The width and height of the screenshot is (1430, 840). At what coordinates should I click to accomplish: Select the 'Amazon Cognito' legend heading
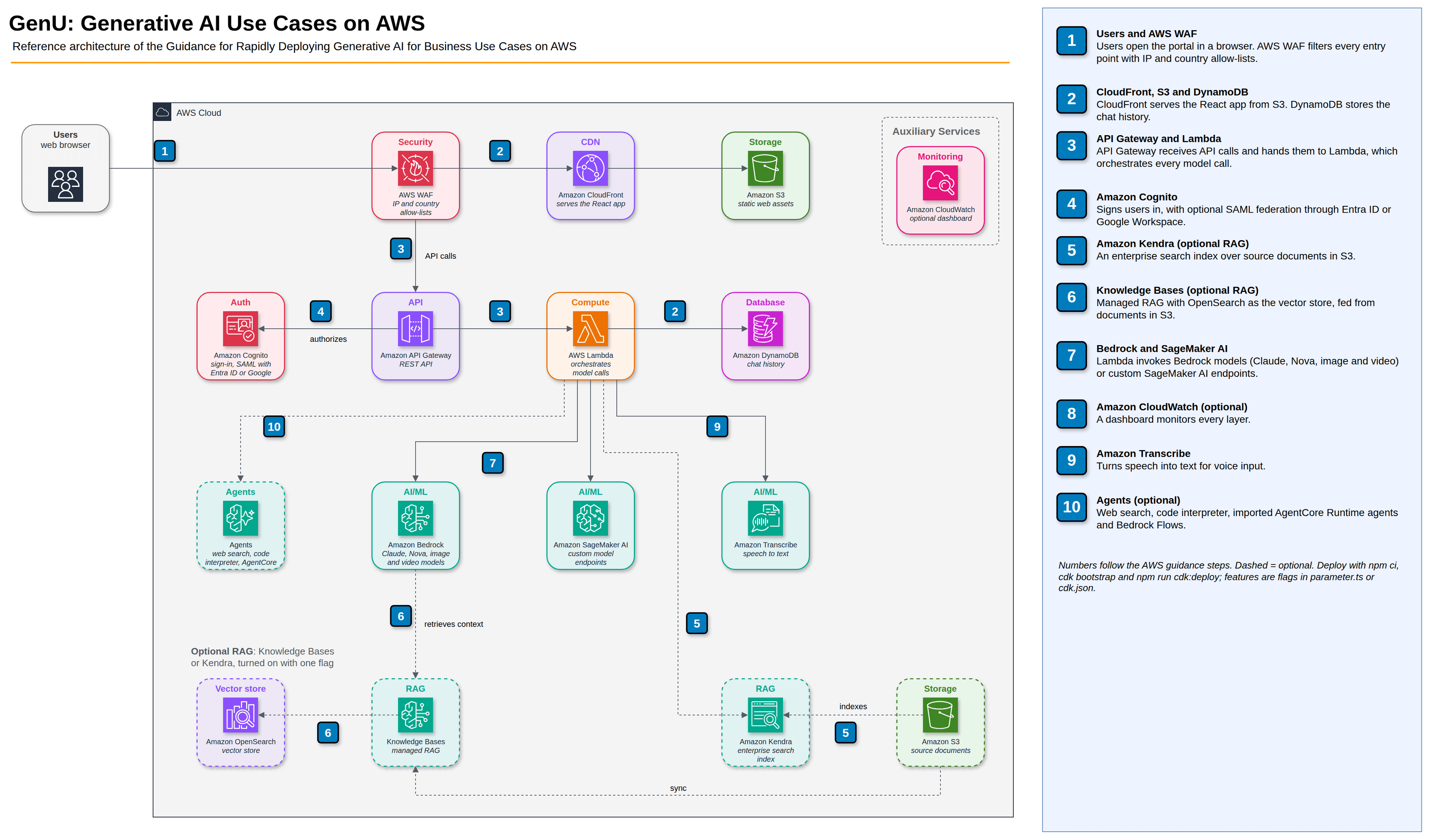(1137, 197)
